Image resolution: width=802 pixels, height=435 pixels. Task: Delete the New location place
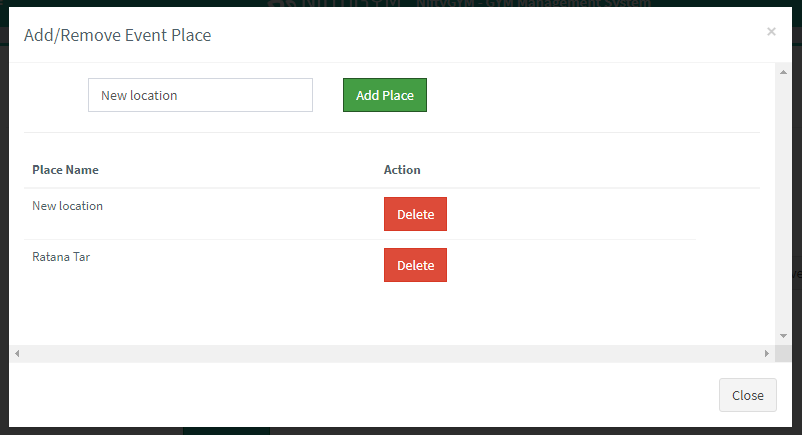pos(415,214)
